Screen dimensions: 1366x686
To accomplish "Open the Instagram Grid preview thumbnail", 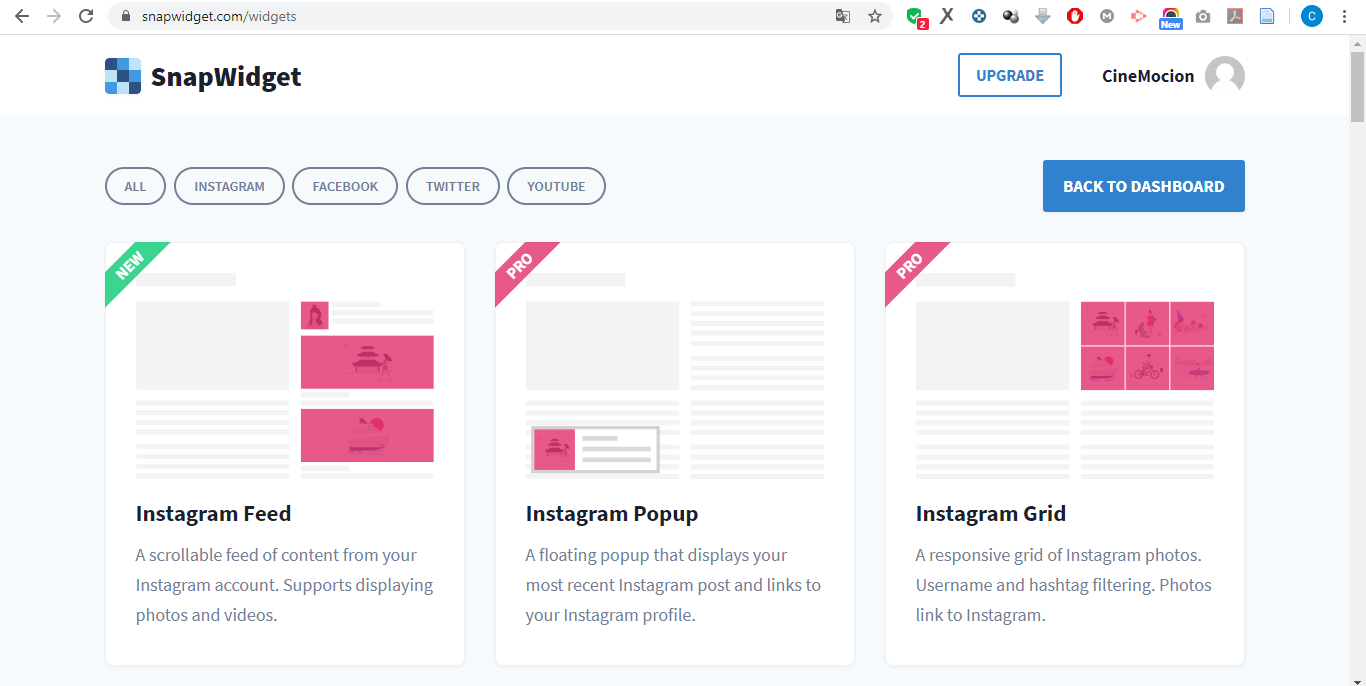I will pyautogui.click(x=1065, y=376).
